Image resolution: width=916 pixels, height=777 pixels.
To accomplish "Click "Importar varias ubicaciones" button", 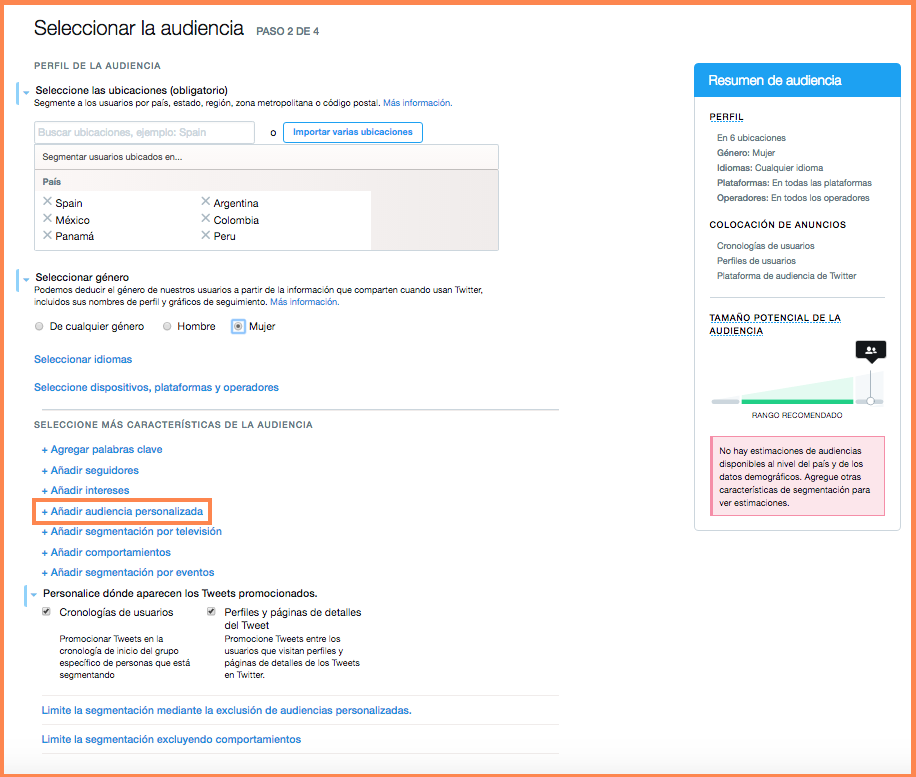I will (353, 132).
